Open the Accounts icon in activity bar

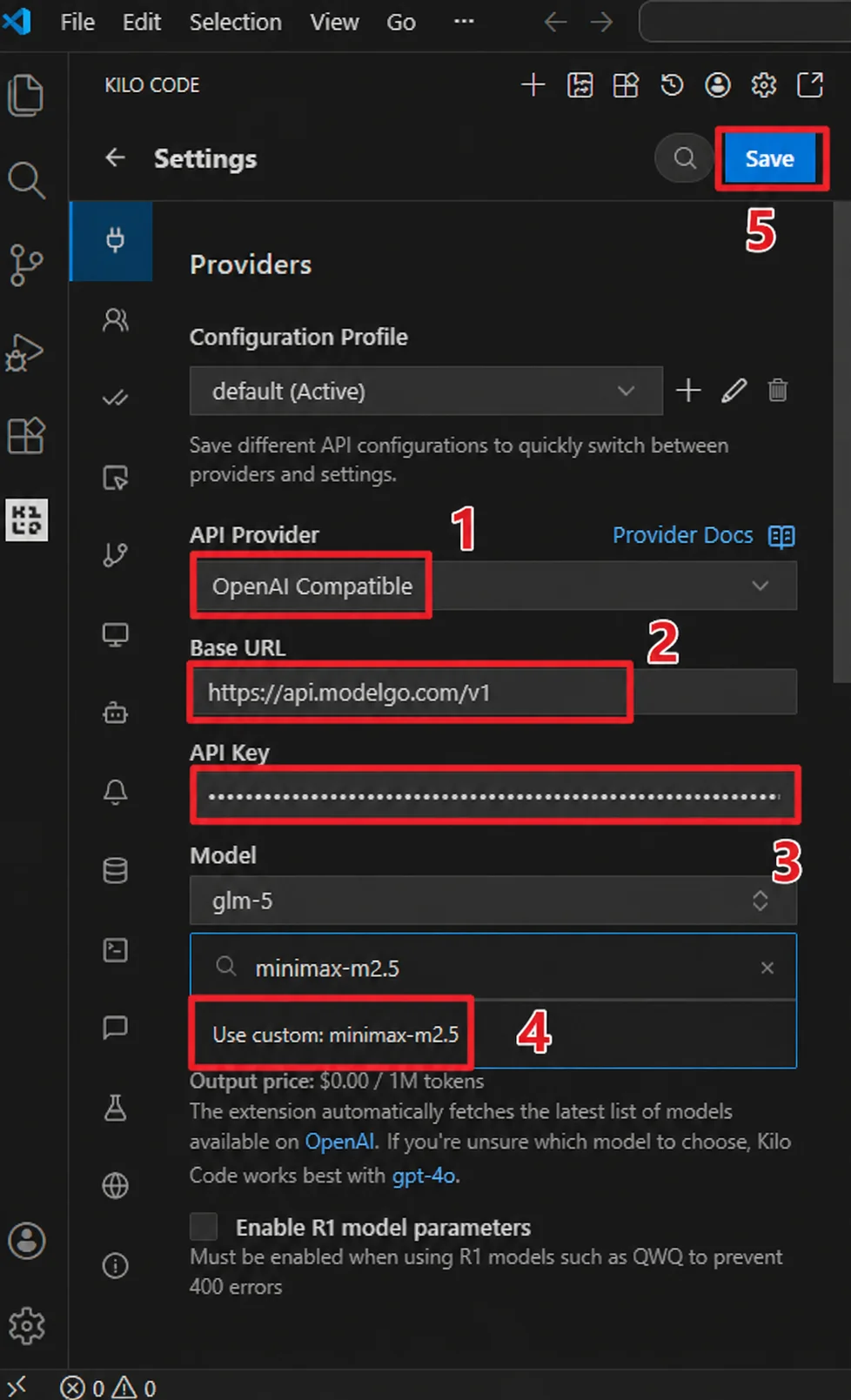click(26, 1240)
